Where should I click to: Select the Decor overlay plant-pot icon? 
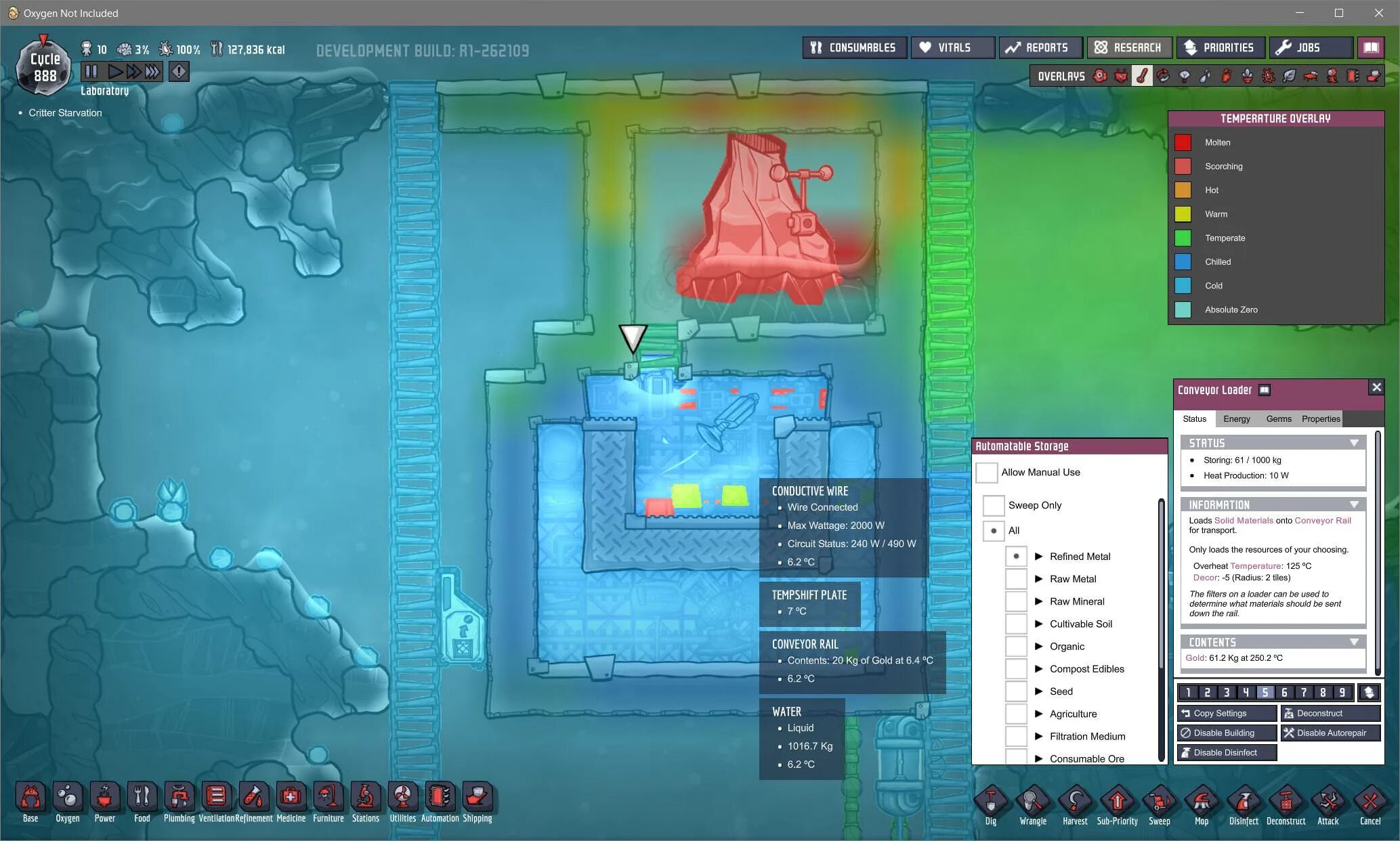(x=1247, y=76)
